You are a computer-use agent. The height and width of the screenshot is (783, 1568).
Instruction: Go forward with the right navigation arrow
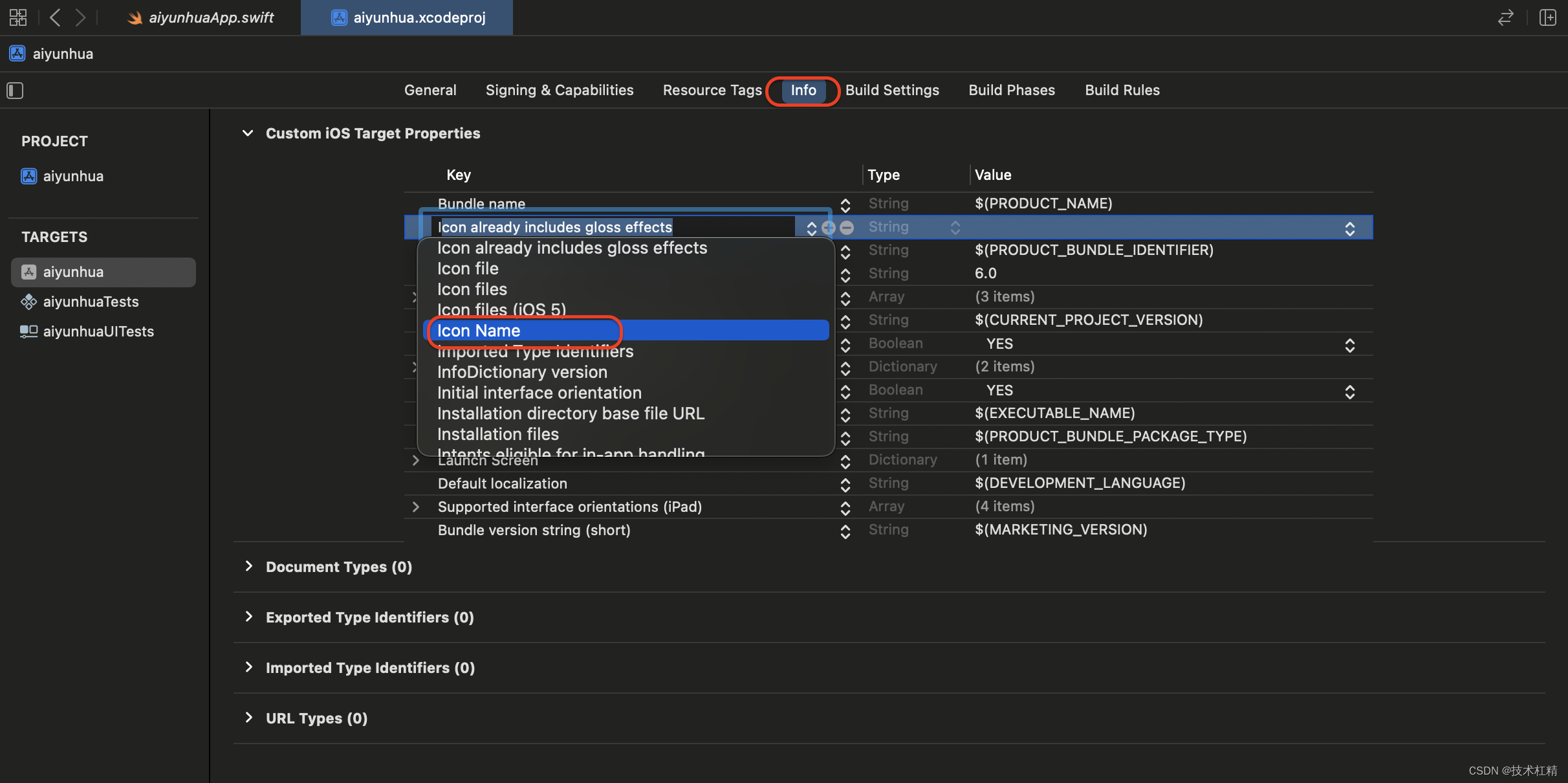point(80,17)
